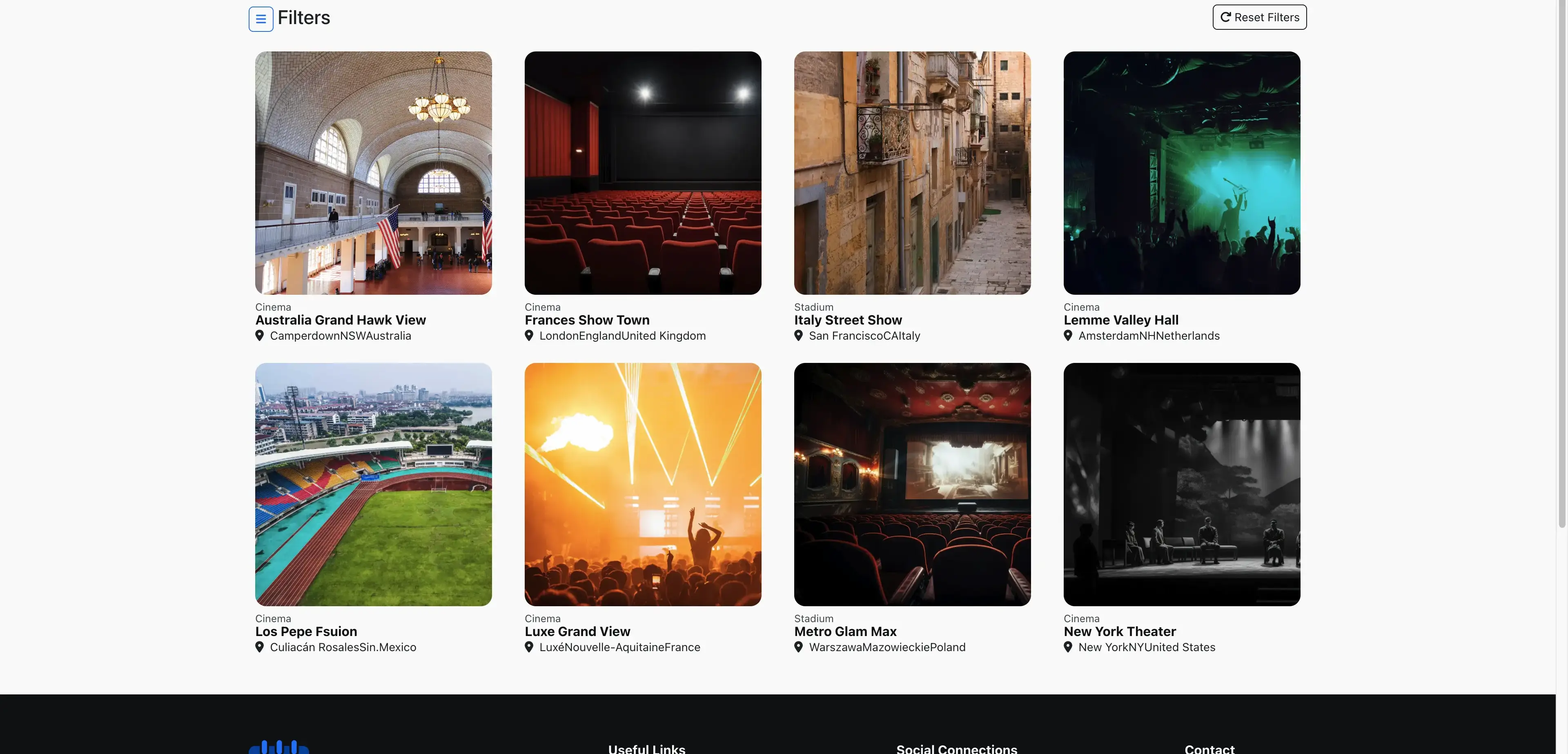Viewport: 1568px width, 754px height.
Task: Click location pin on Frances Show Town
Action: point(529,335)
